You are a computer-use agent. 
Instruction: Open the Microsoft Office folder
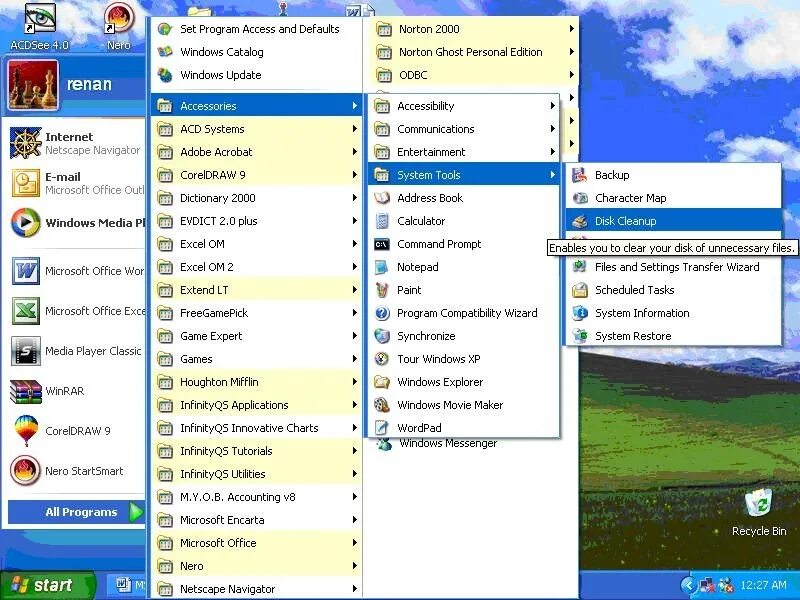(x=257, y=543)
